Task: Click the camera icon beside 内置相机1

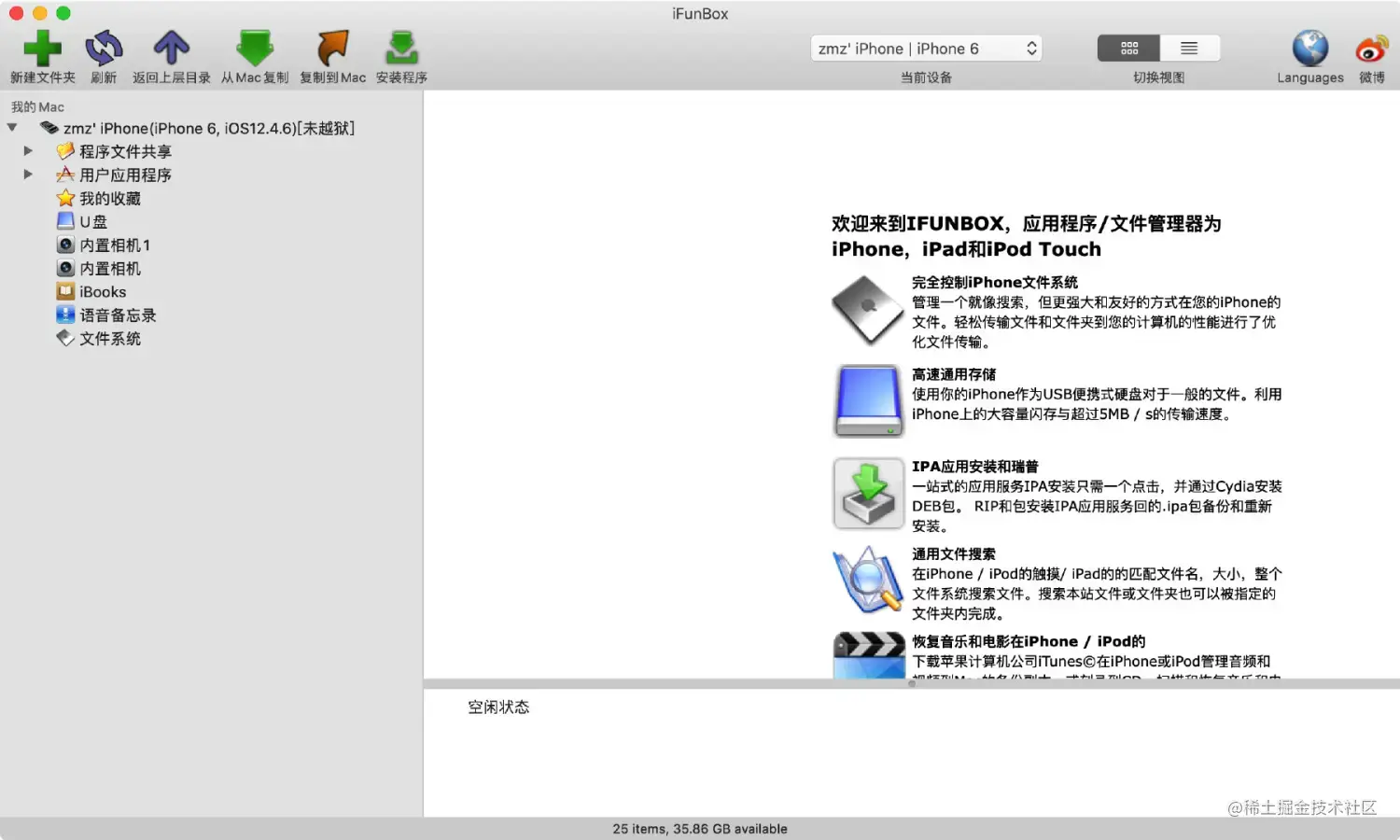Action: click(x=65, y=245)
